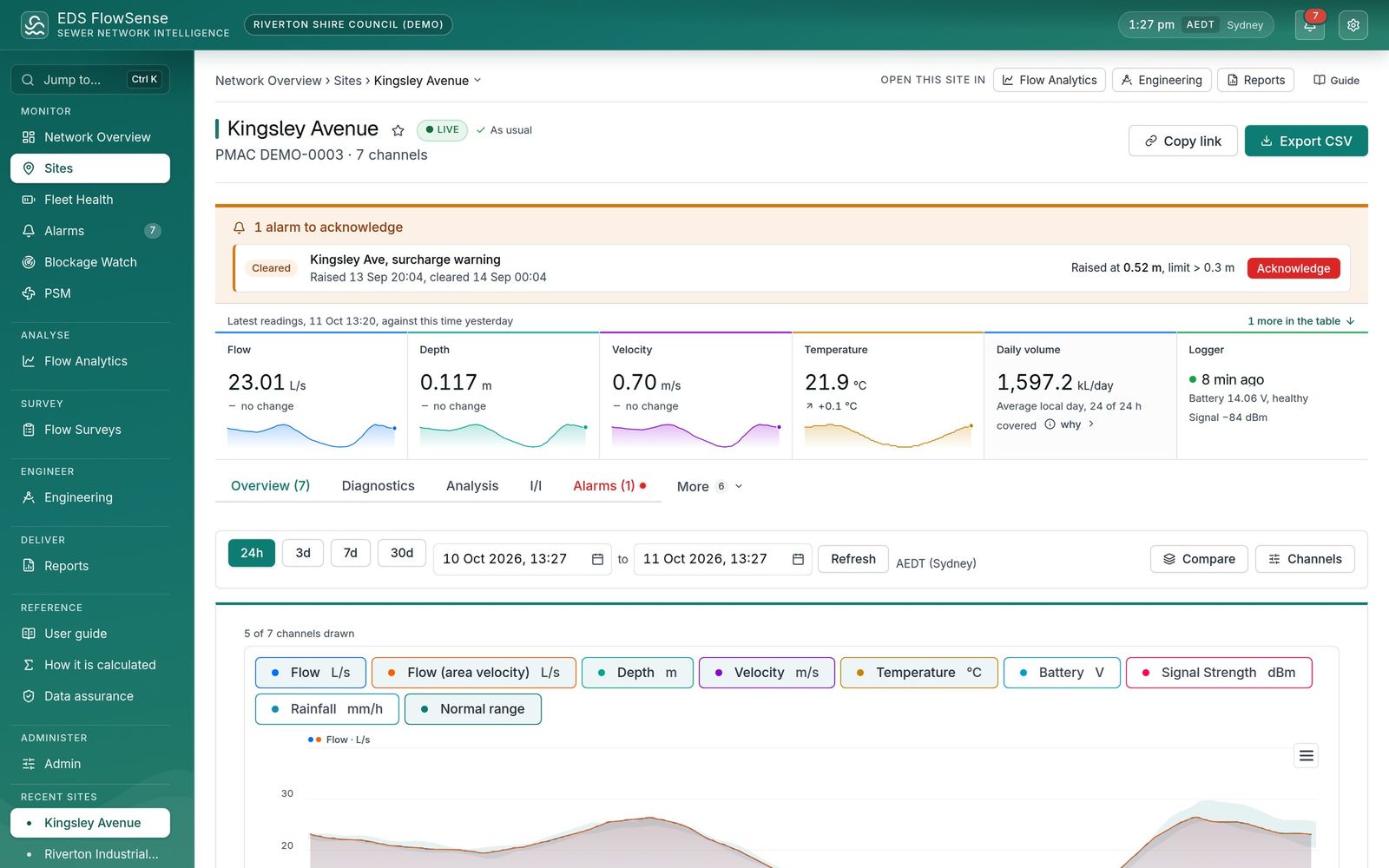The width and height of the screenshot is (1389, 868).
Task: Toggle the Signal Strength dBm channel chip
Action: [1219, 673]
